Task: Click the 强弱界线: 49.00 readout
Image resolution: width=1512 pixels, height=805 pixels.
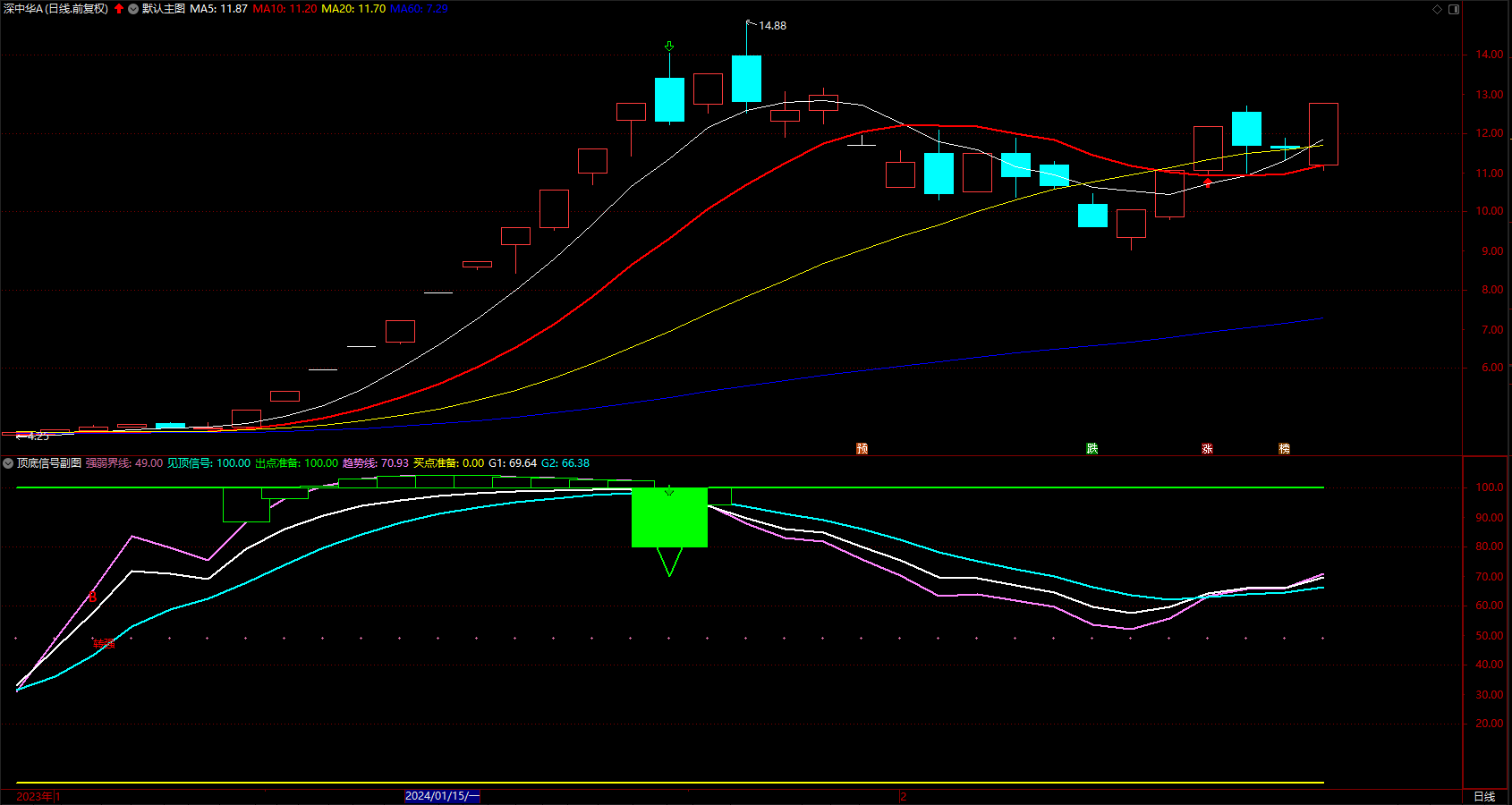Action: 124,463
